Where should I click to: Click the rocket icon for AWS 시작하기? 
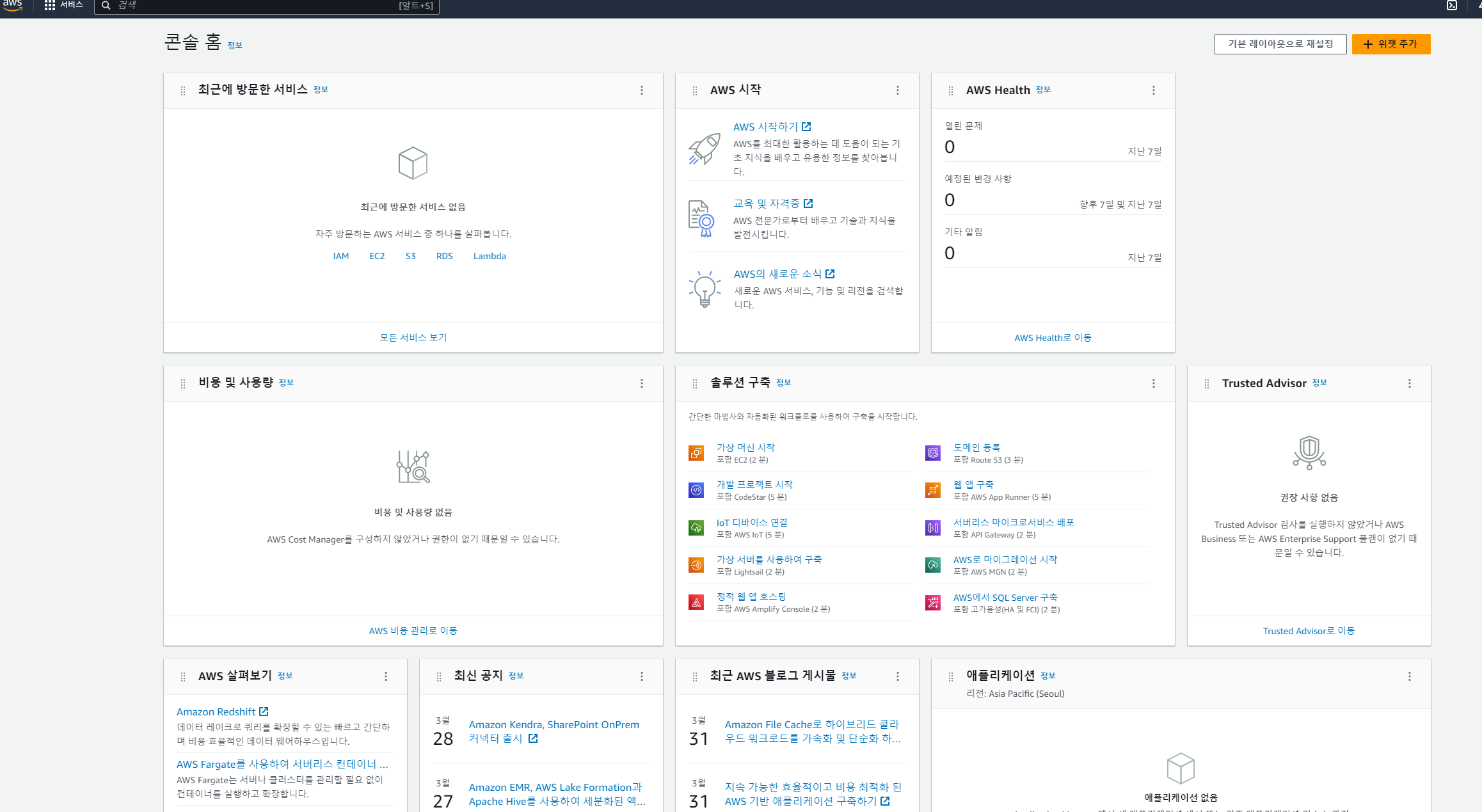(705, 148)
